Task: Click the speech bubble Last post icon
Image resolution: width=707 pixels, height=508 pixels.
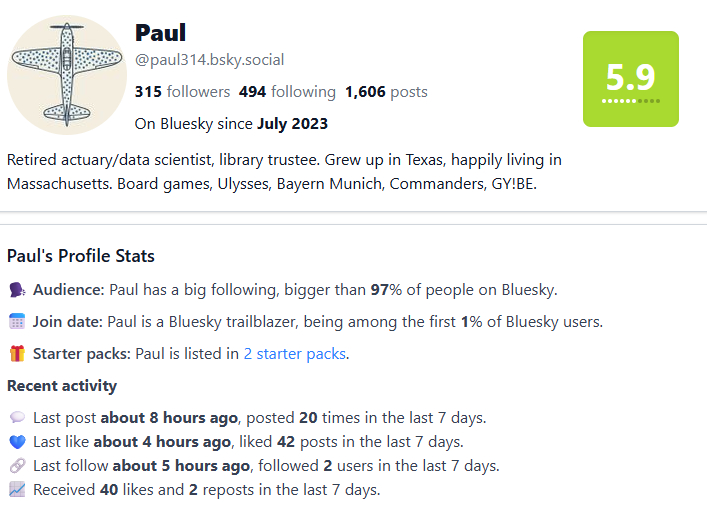Action: coord(17,418)
